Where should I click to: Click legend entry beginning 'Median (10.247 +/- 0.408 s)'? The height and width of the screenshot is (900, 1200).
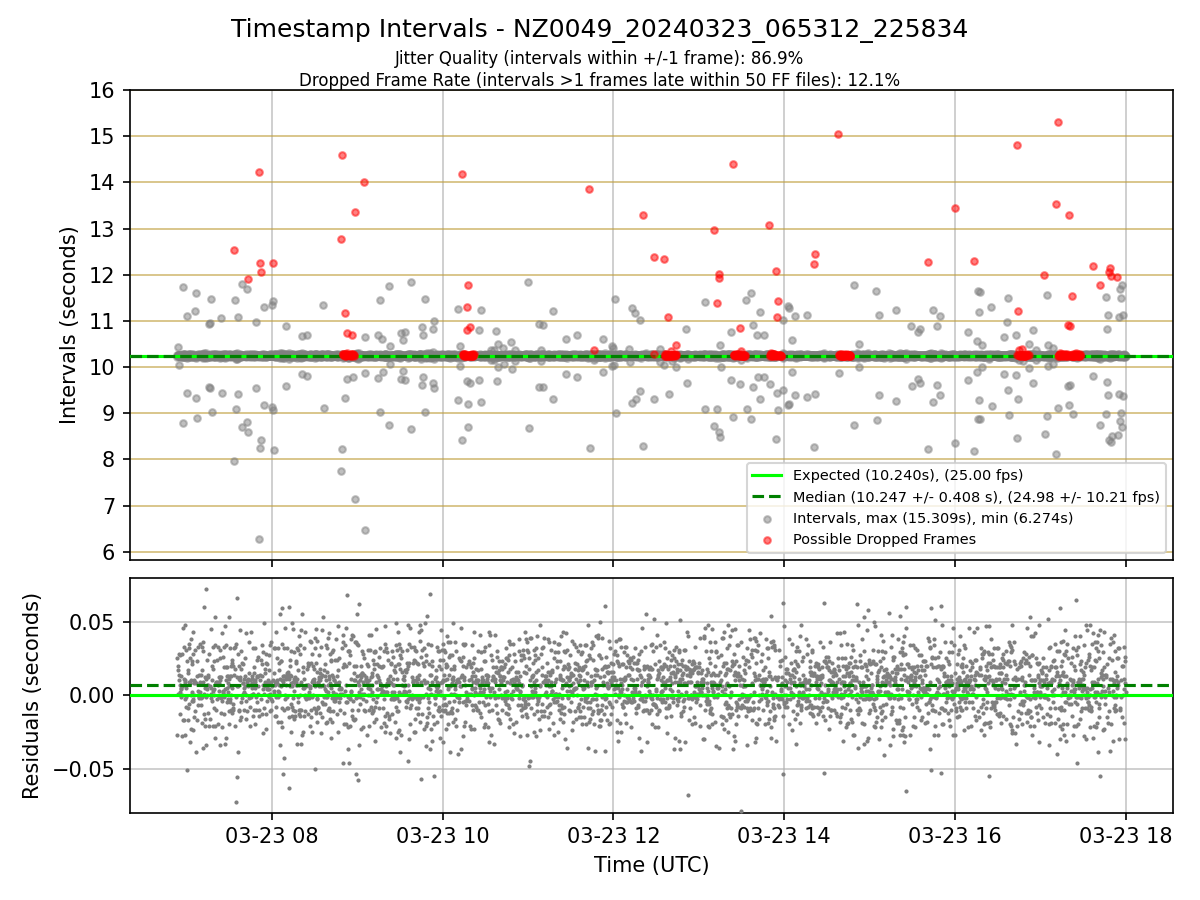click(976, 497)
